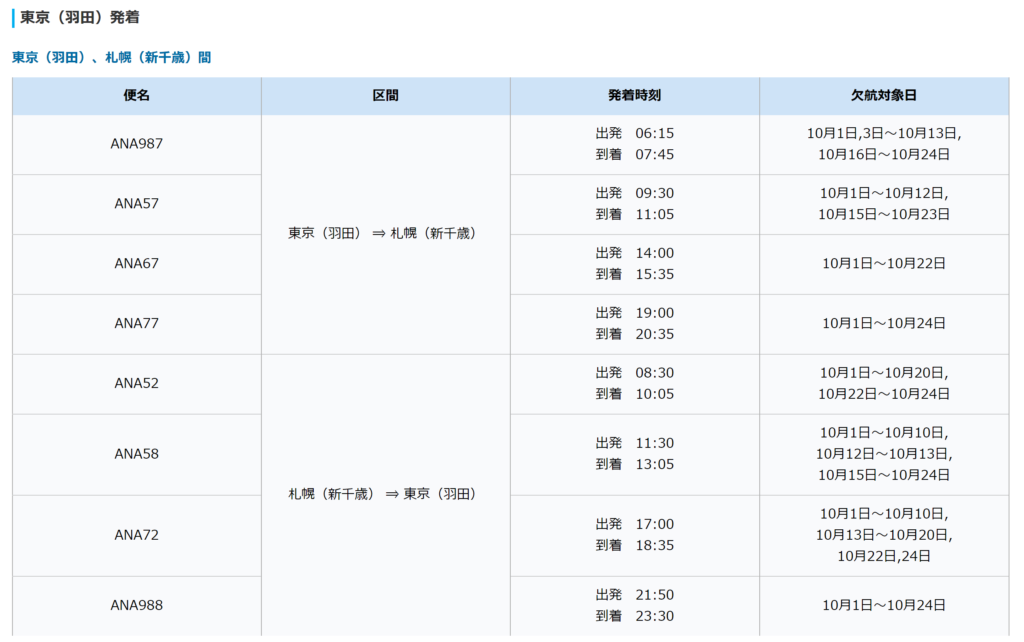
Task: Select flight ANA987 cell
Action: point(136,144)
